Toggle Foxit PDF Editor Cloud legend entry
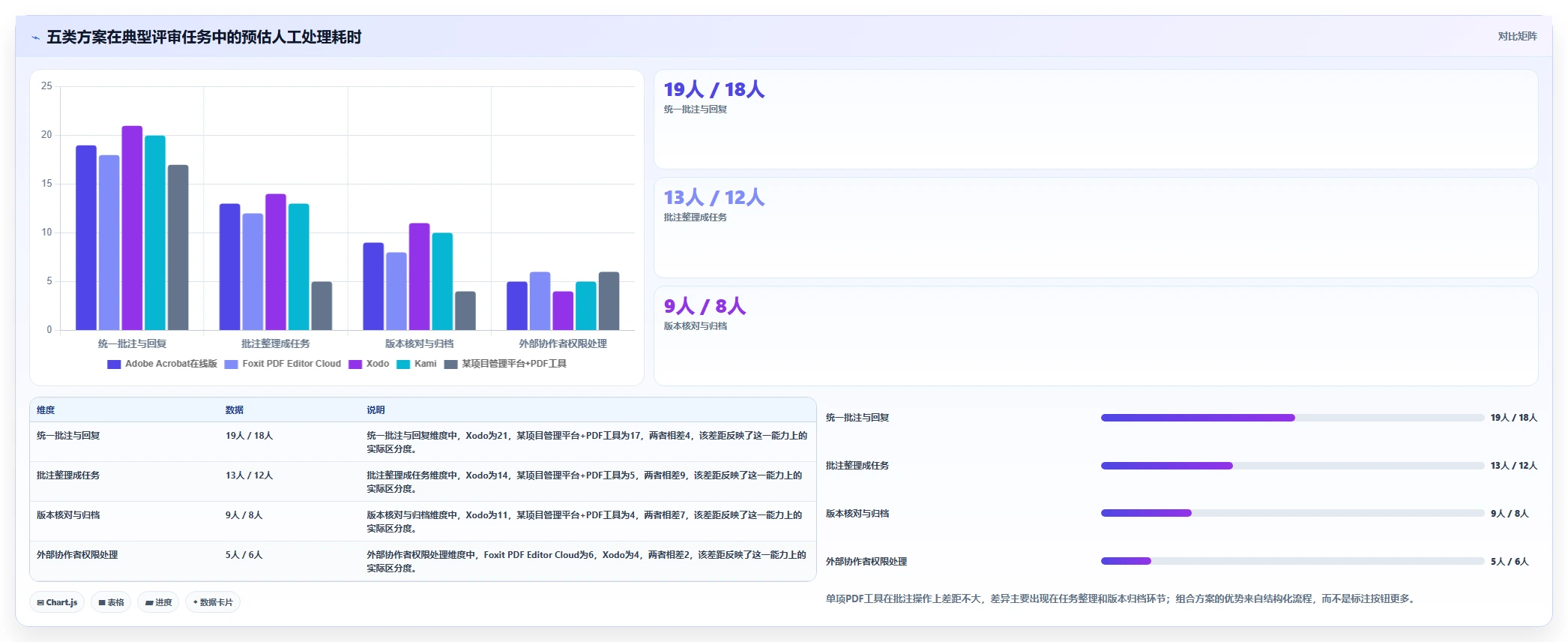Screen dimensions: 1568x642 pos(283,364)
